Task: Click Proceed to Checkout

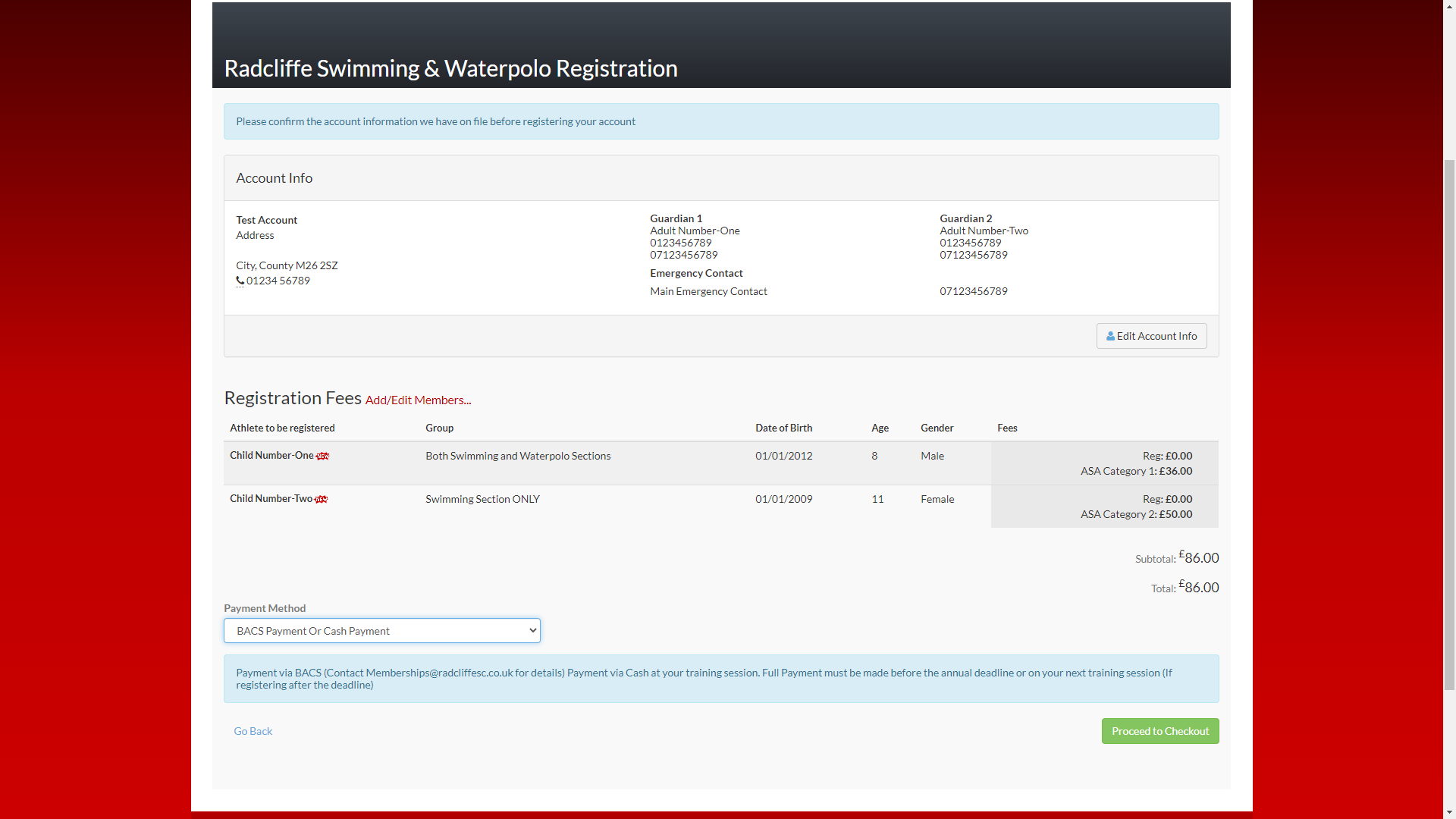Action: coord(1159,730)
